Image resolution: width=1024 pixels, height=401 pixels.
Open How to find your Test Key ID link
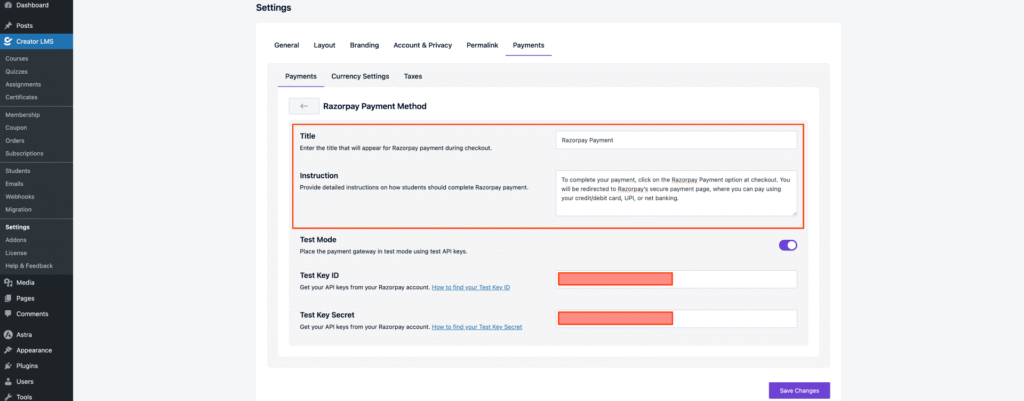click(x=471, y=288)
